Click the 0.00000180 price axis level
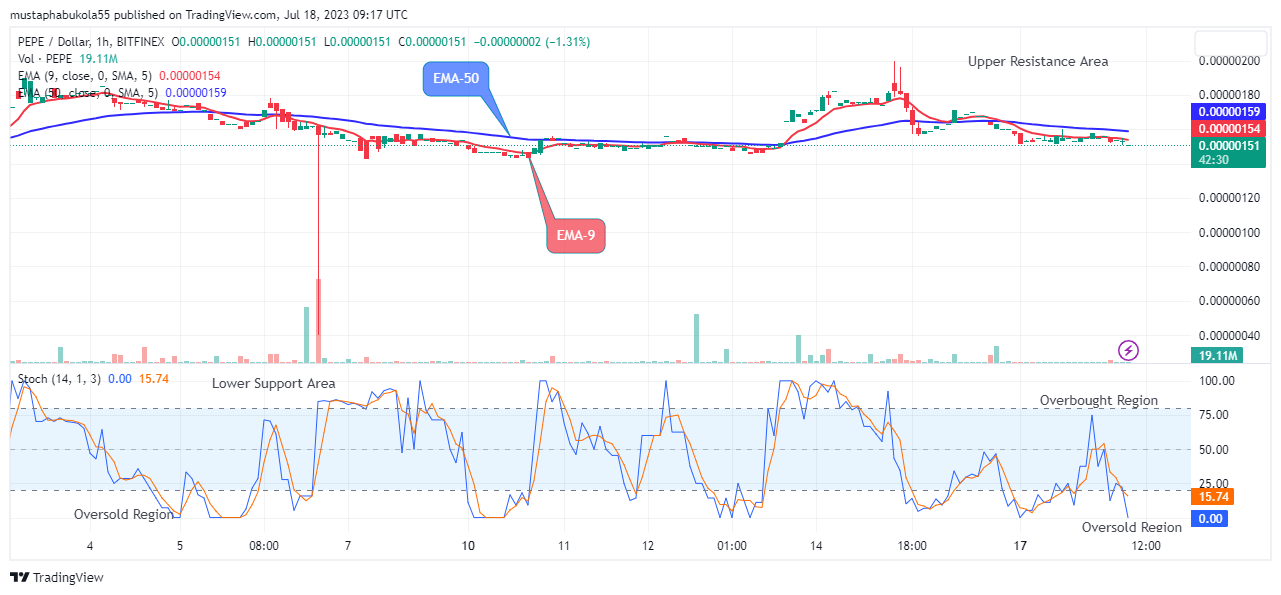Viewport: 1281px width, 595px height. [x=1230, y=95]
